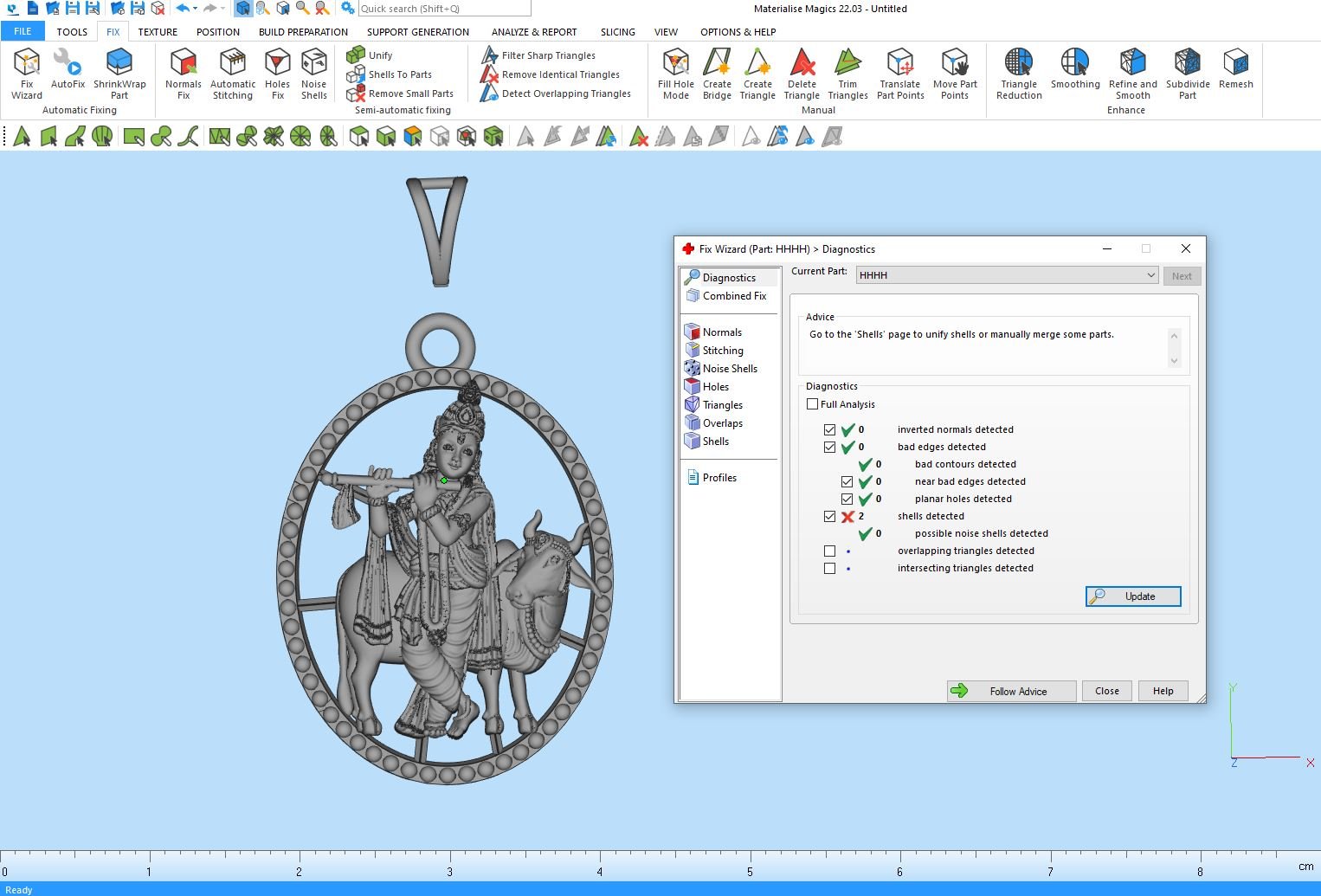Expand the Current Part dropdown
Viewport: 1321px width, 896px height.
[1150, 275]
